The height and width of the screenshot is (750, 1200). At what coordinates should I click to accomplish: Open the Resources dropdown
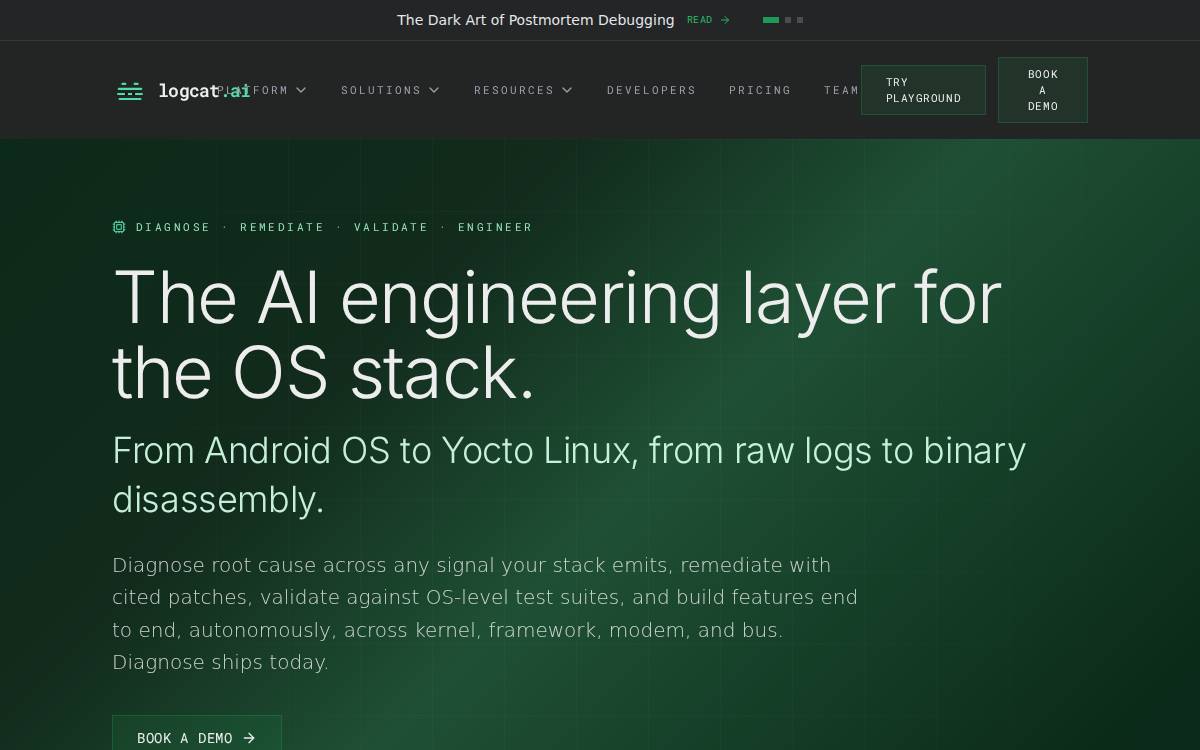523,90
